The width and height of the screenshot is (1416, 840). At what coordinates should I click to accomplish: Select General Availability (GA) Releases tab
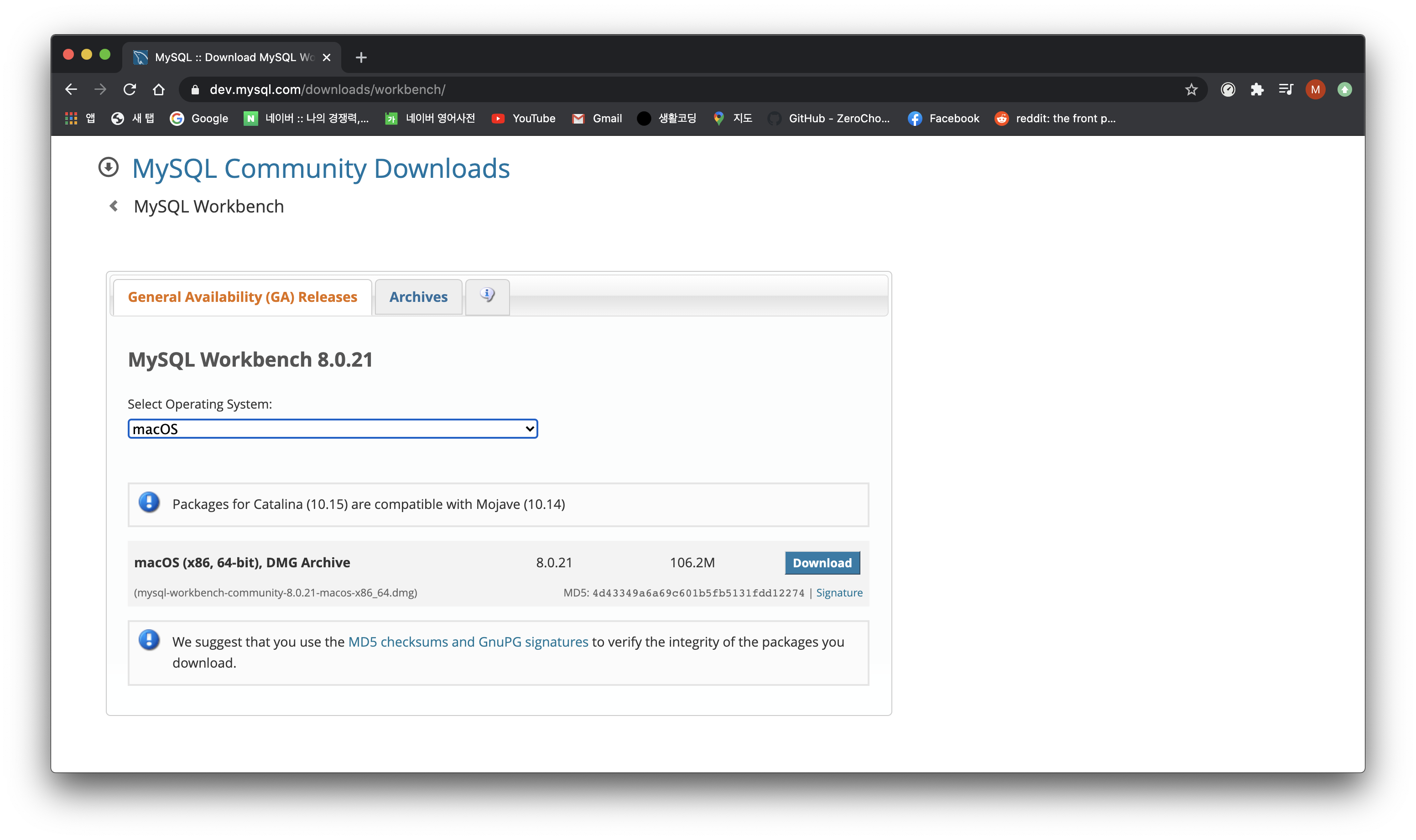pyautogui.click(x=242, y=297)
